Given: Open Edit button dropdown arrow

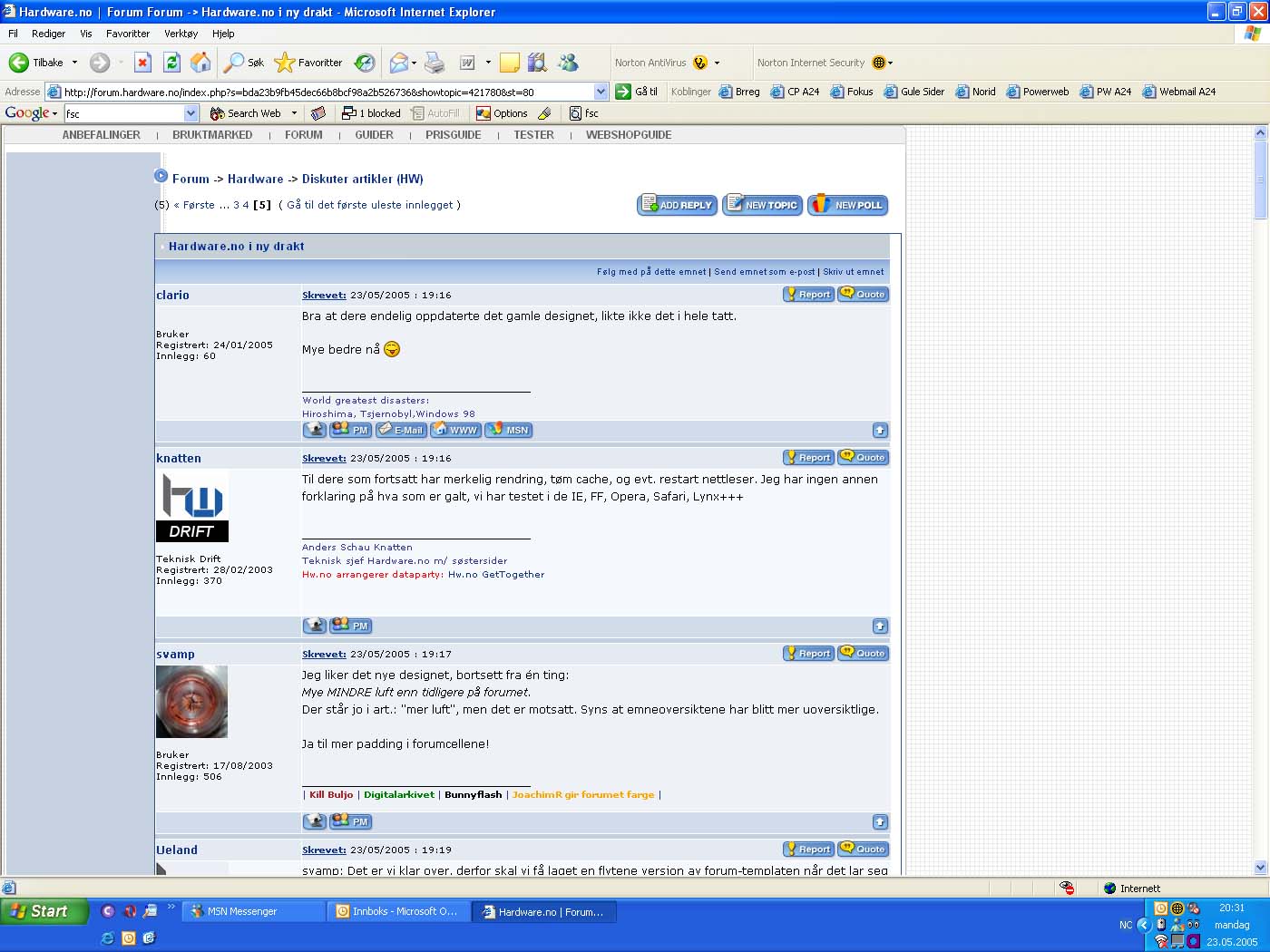Looking at the screenshot, I should tap(488, 63).
